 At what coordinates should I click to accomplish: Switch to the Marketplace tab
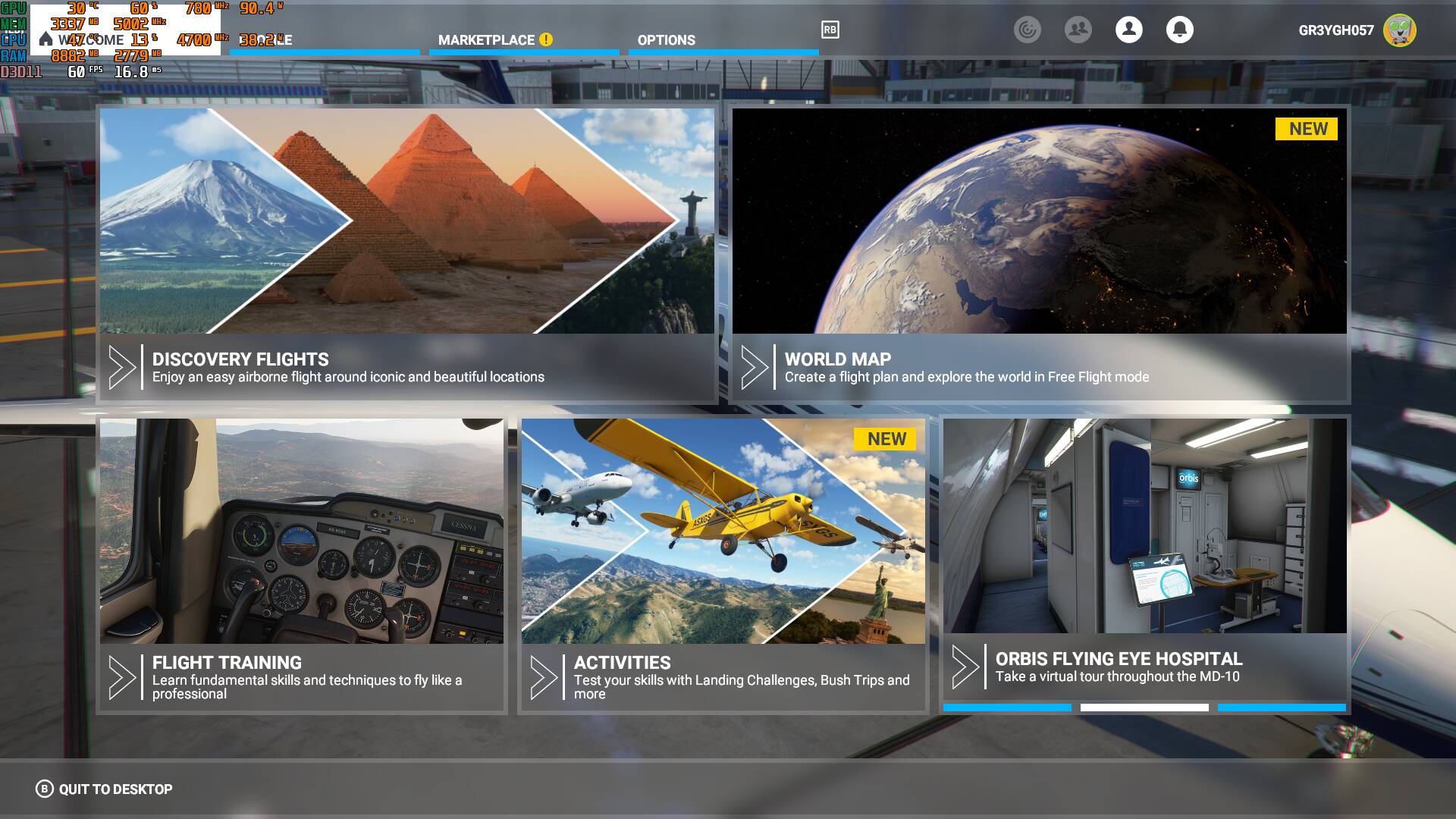486,40
